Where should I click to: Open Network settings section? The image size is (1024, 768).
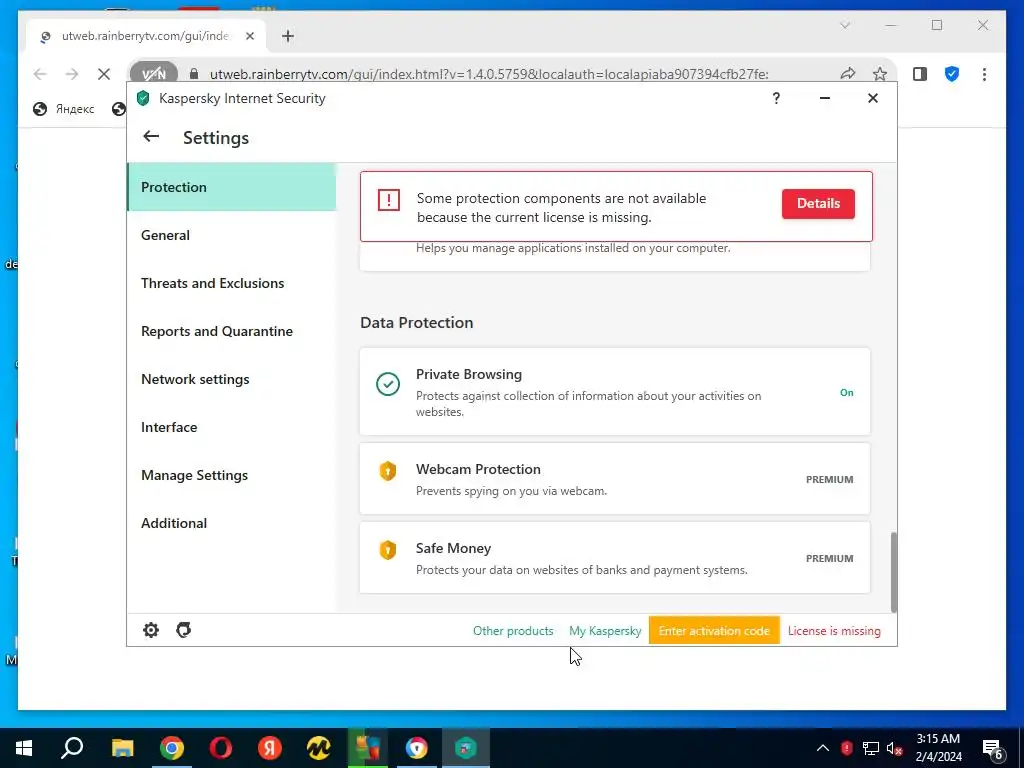[231, 379]
